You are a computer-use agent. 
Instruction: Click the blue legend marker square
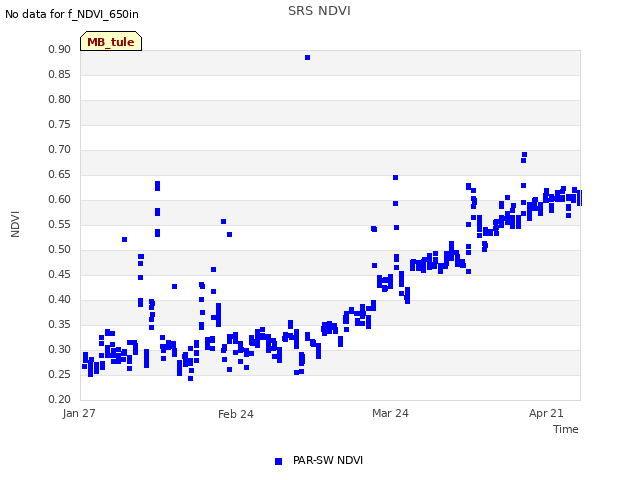[278, 461]
